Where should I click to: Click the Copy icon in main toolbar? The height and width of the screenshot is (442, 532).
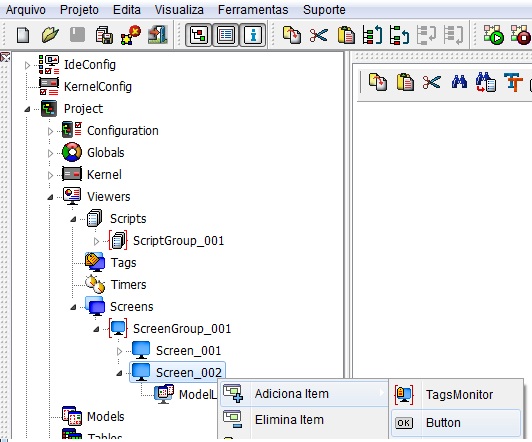(292, 35)
